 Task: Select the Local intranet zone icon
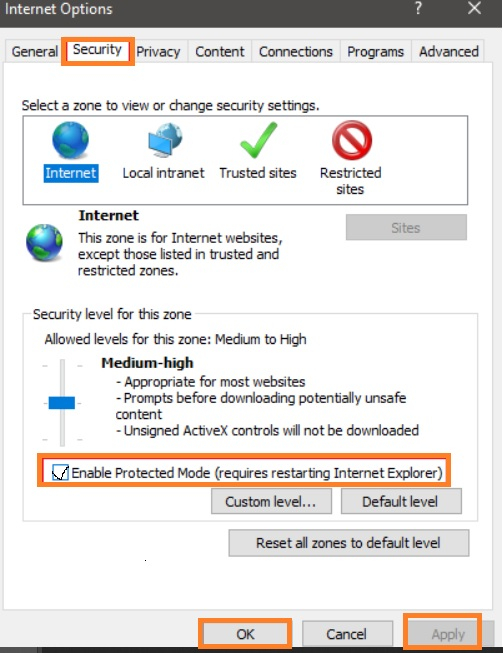point(165,140)
